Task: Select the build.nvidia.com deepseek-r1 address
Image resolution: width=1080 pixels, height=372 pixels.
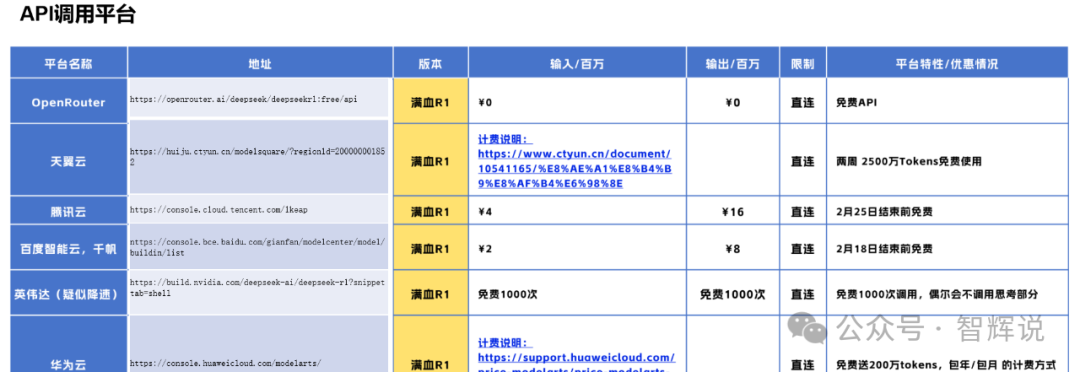Action: [x=258, y=288]
